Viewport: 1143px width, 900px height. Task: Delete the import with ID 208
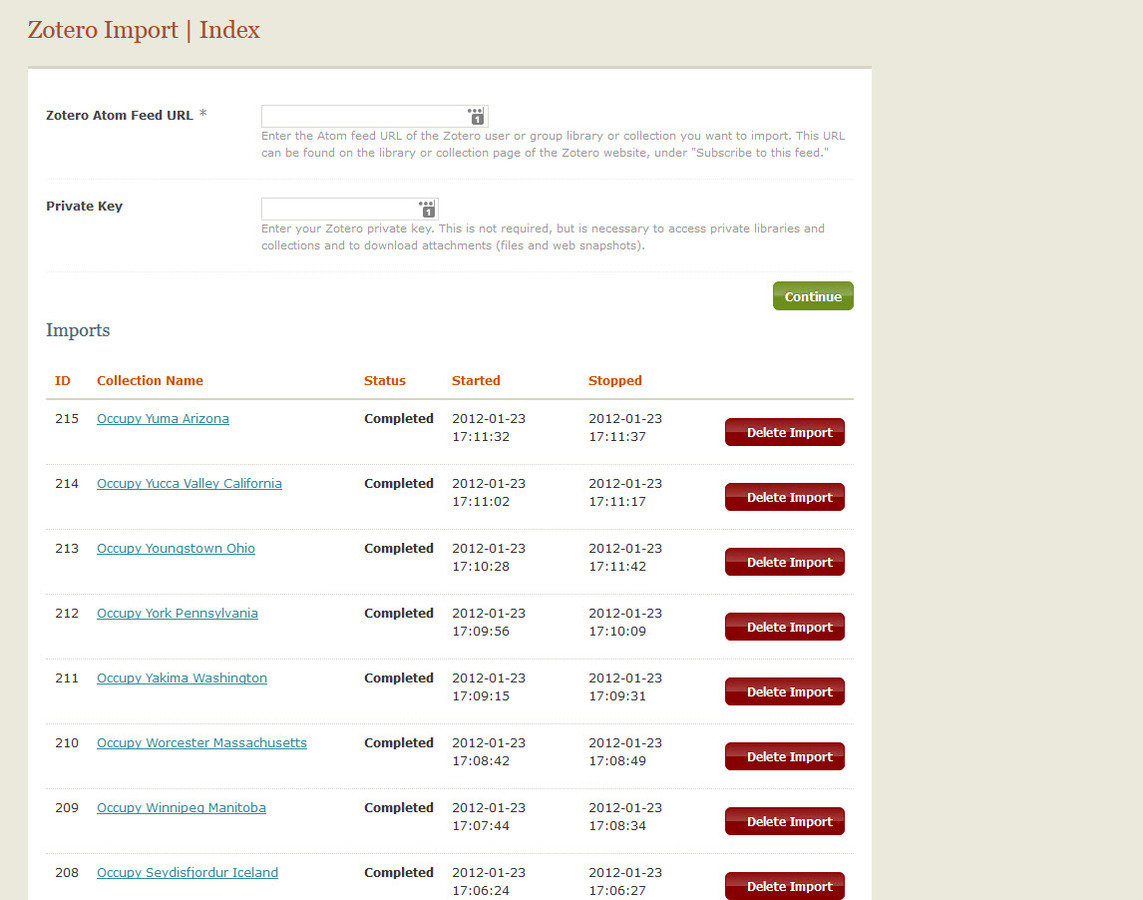tap(784, 885)
